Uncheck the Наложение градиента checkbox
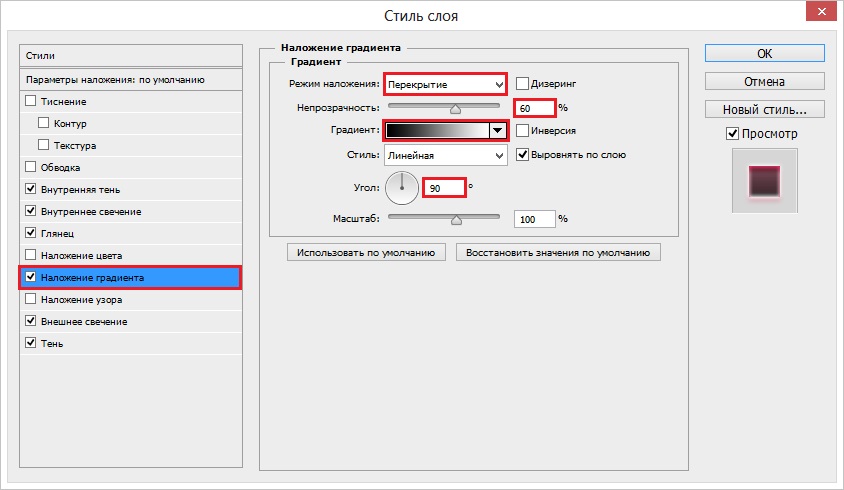844x490 pixels. point(31,277)
